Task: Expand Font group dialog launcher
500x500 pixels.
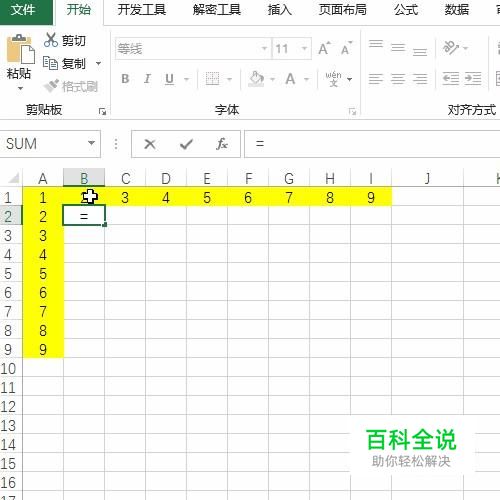Action: click(x=352, y=111)
